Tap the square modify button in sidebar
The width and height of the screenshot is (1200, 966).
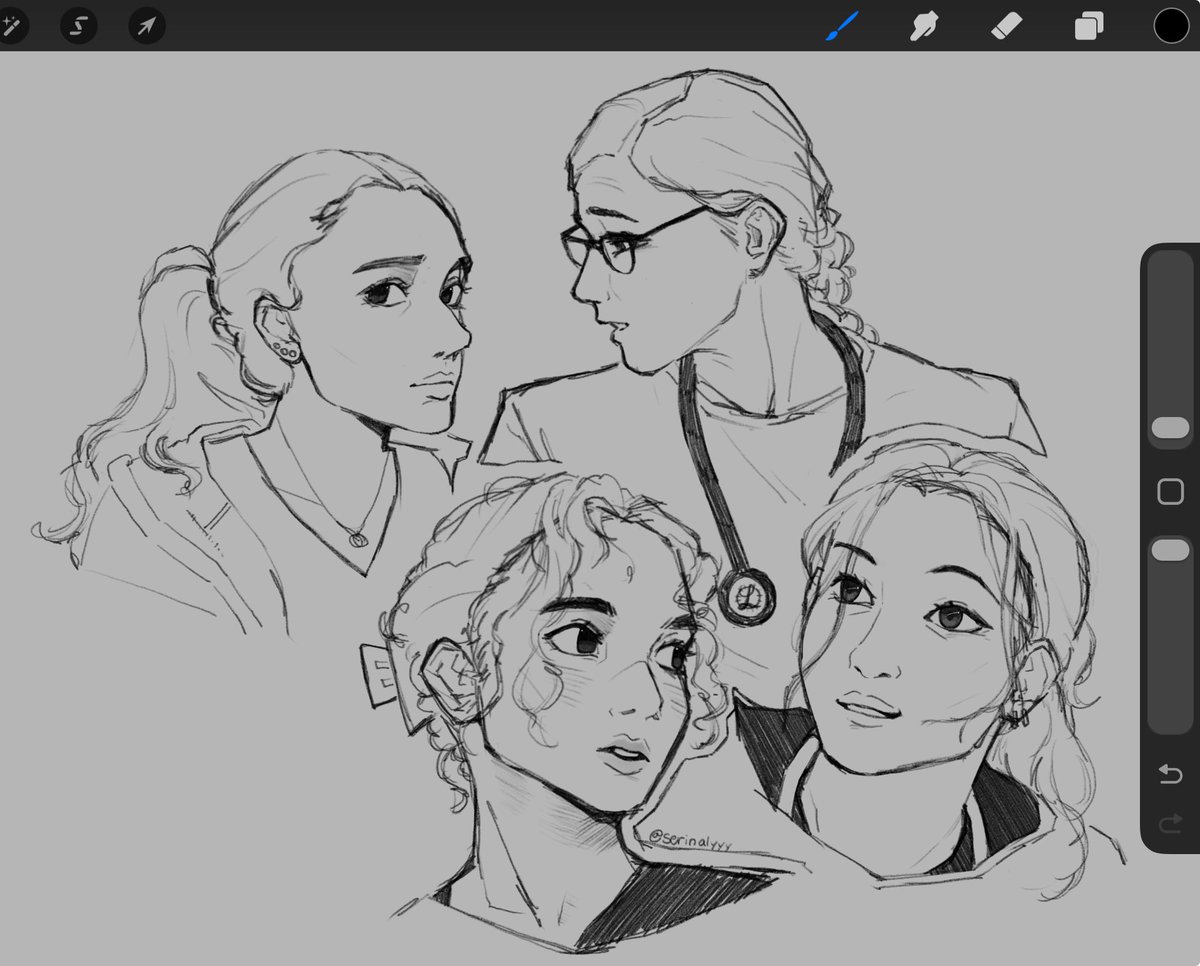pyautogui.click(x=1170, y=491)
